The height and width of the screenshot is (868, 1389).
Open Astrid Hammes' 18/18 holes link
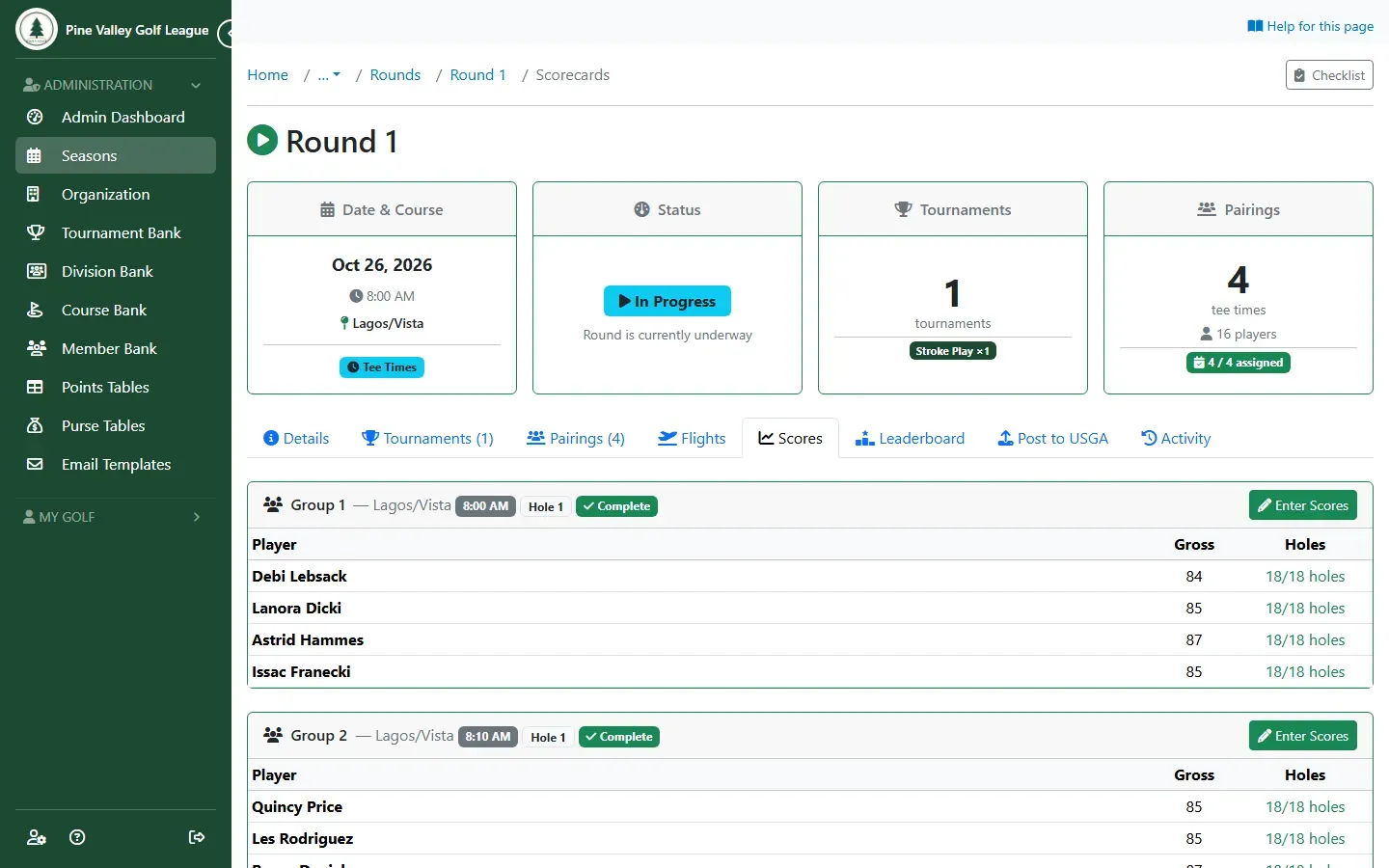pos(1305,640)
